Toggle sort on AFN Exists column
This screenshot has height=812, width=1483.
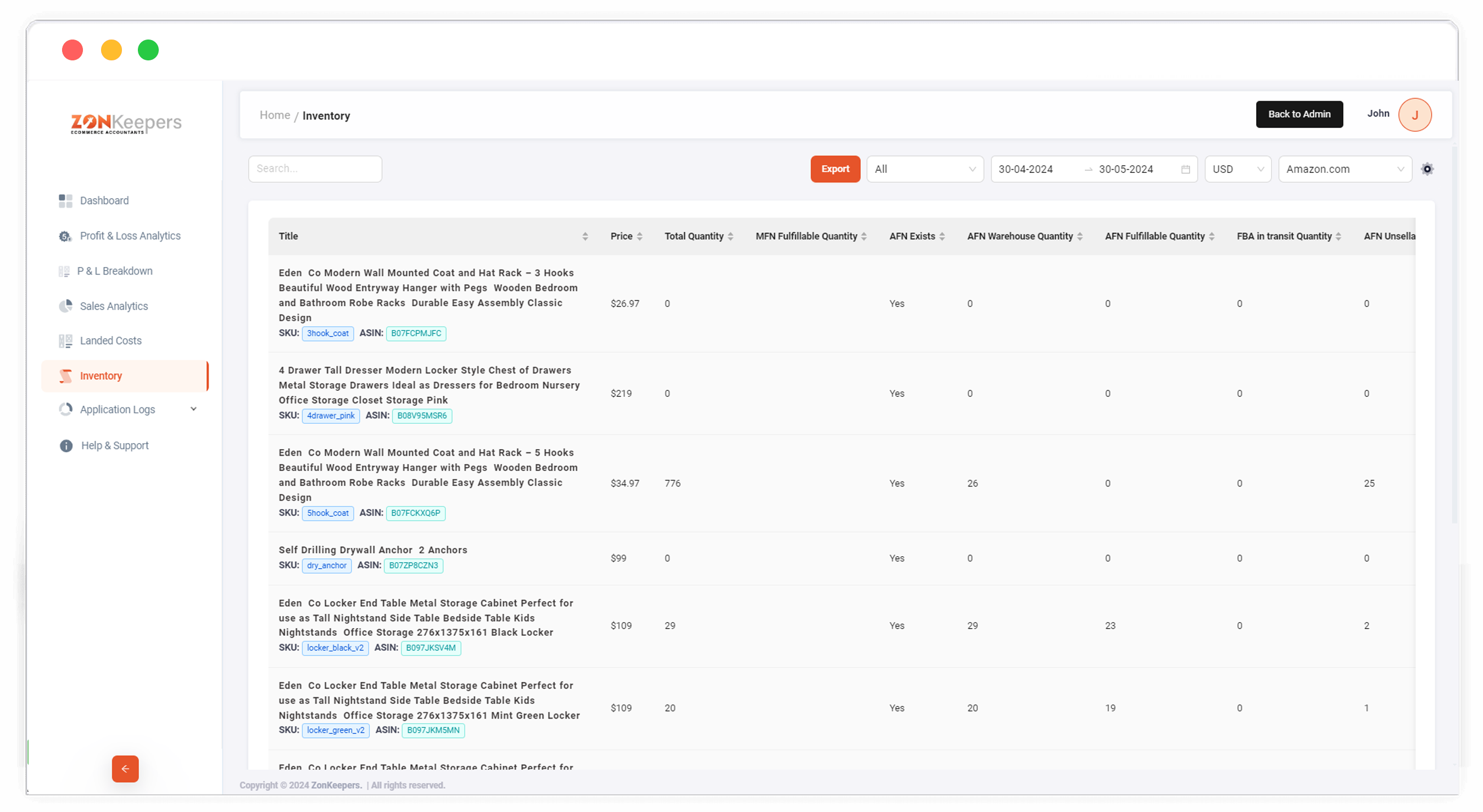point(942,237)
